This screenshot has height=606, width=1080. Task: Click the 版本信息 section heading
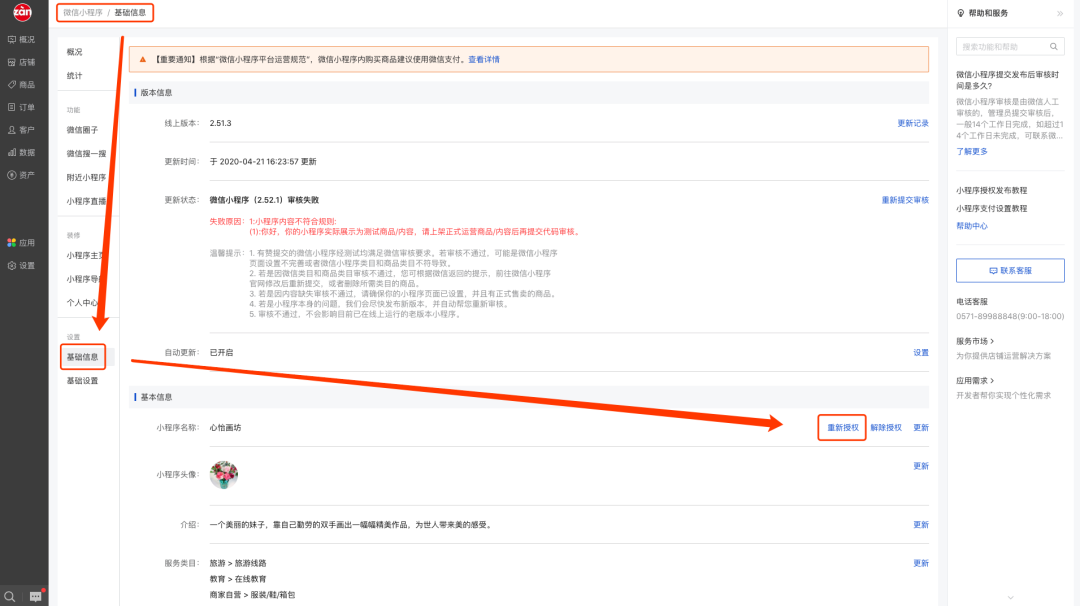click(156, 92)
